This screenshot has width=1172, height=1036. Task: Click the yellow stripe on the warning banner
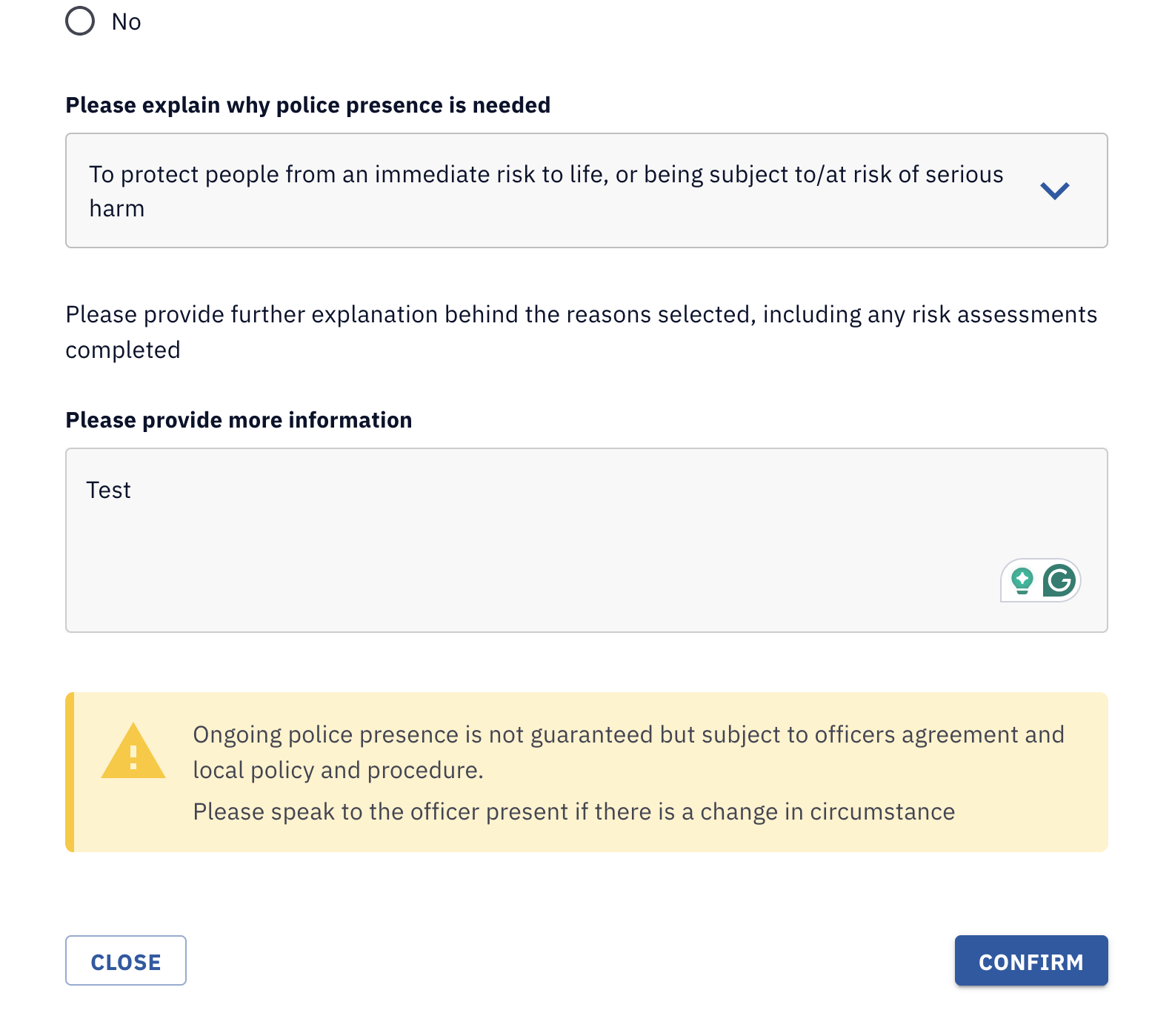click(x=70, y=772)
